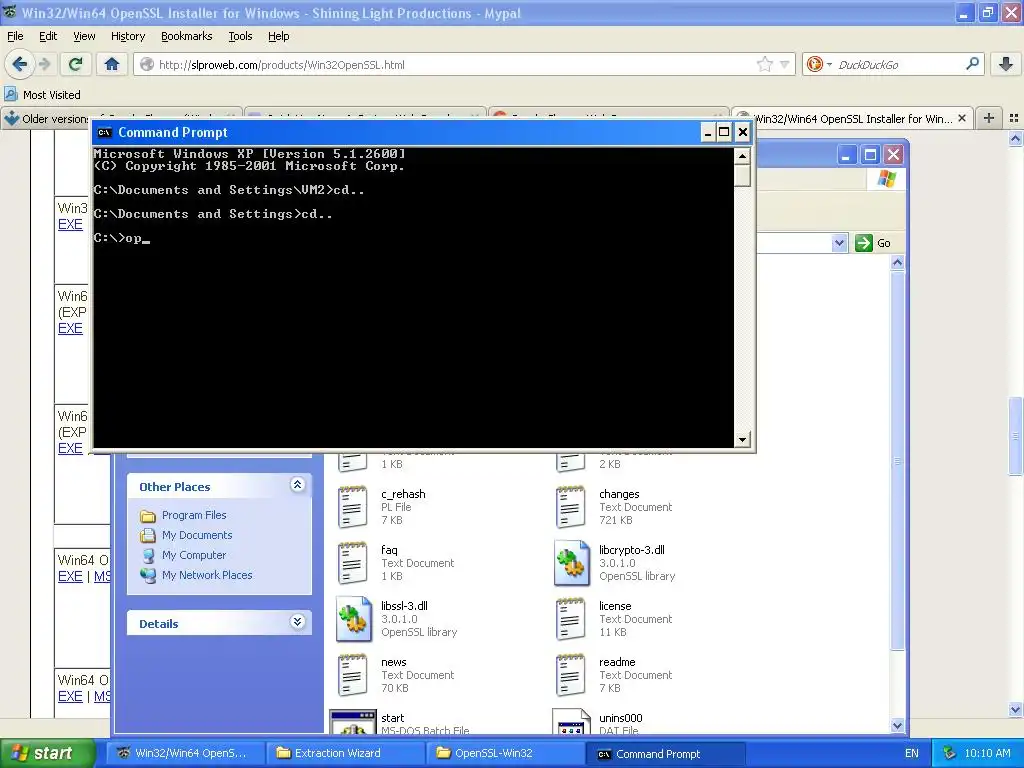Screen dimensions: 1024x768
Task: Open the File menu
Action: click(15, 37)
